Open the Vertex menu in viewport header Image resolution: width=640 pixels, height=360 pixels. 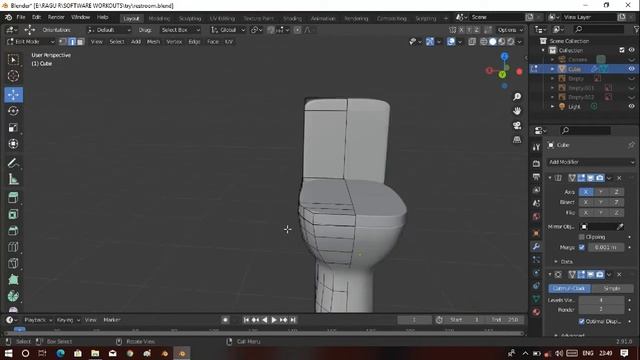pos(174,42)
